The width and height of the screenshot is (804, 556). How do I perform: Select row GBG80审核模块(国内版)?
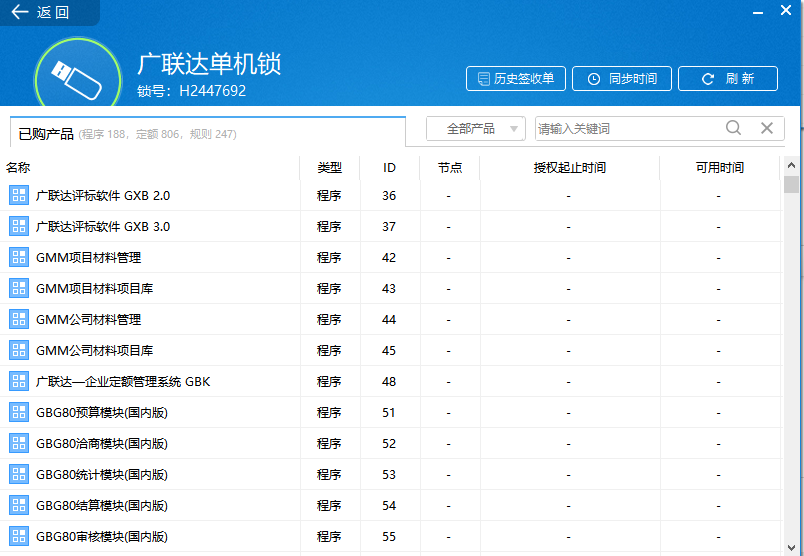pos(391,537)
